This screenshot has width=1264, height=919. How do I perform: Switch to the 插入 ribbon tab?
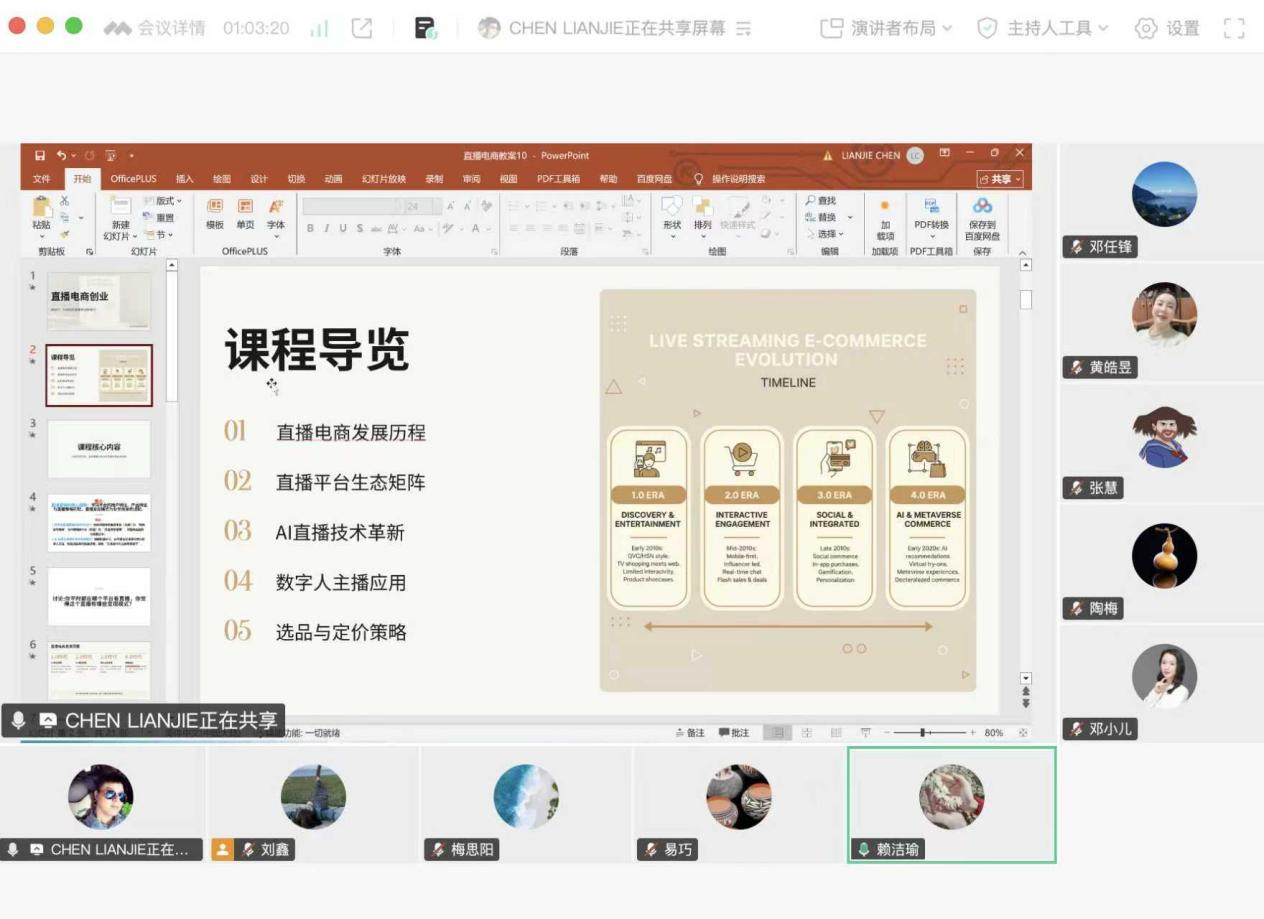click(185, 179)
